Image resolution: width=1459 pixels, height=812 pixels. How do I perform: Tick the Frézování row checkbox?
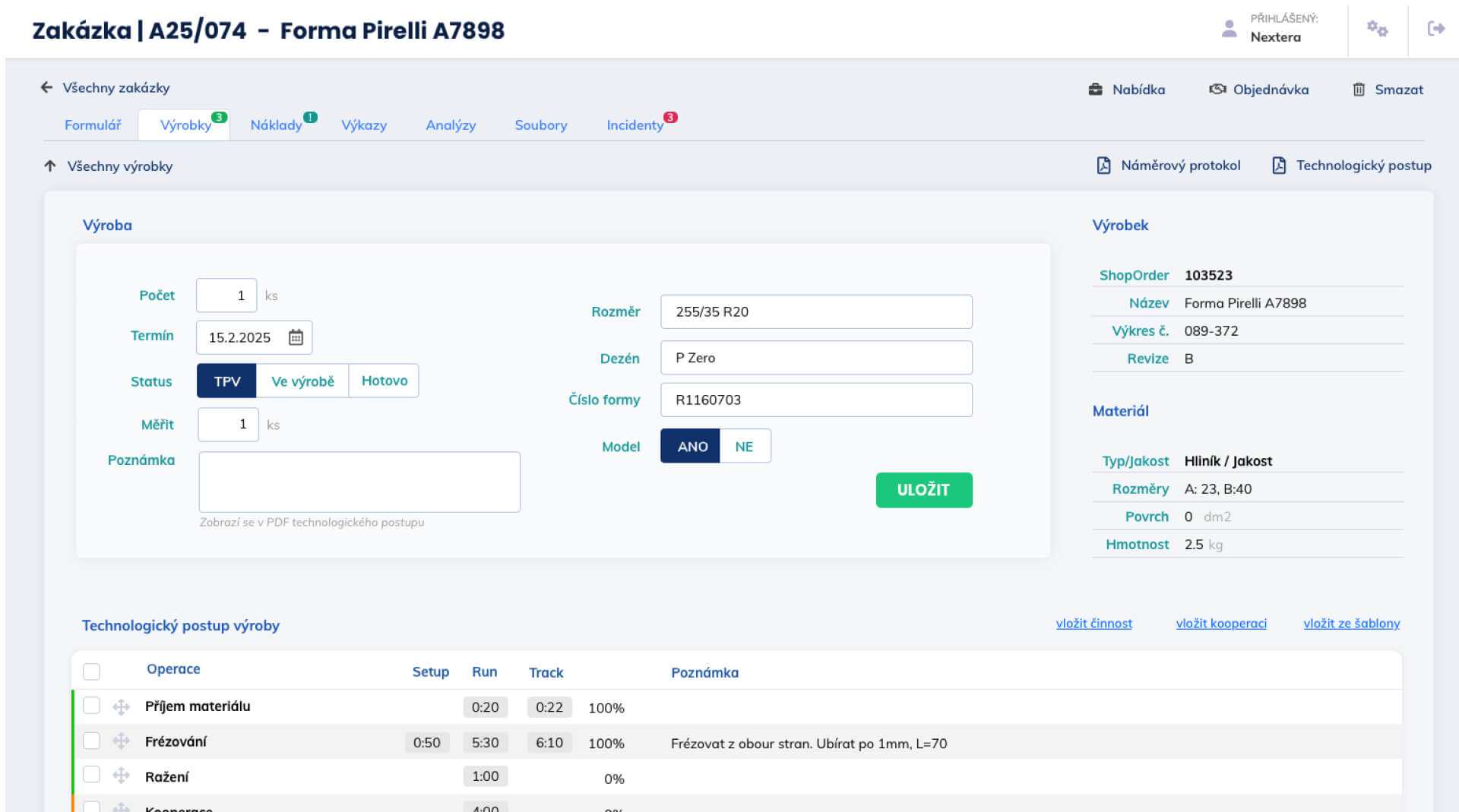pos(91,741)
